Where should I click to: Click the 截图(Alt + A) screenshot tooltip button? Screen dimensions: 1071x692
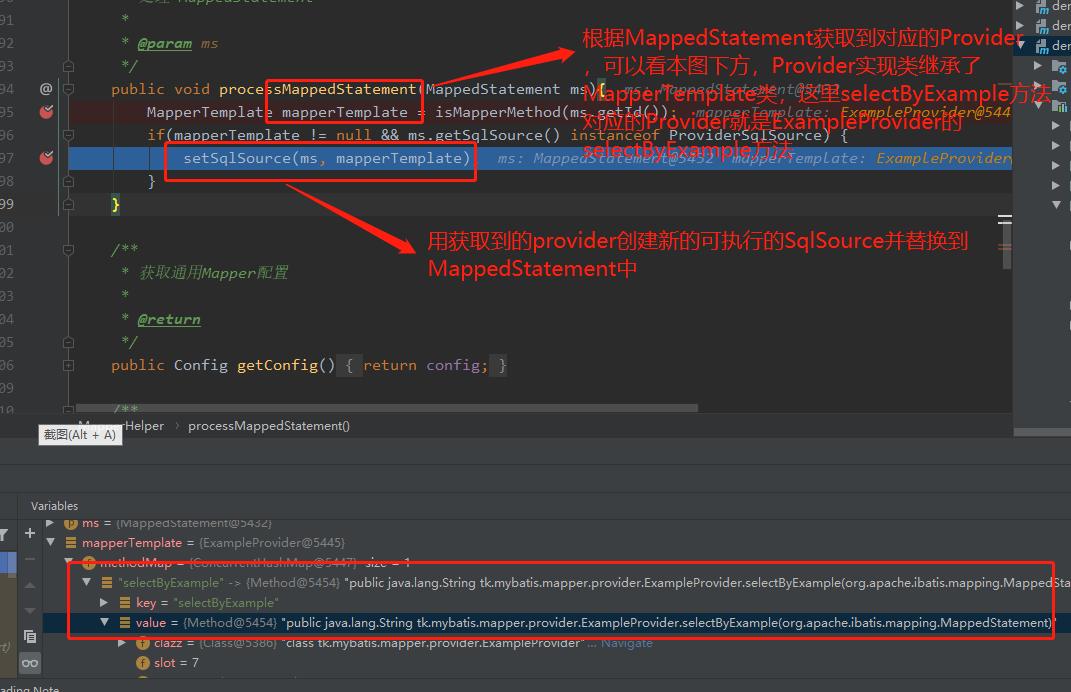click(81, 434)
